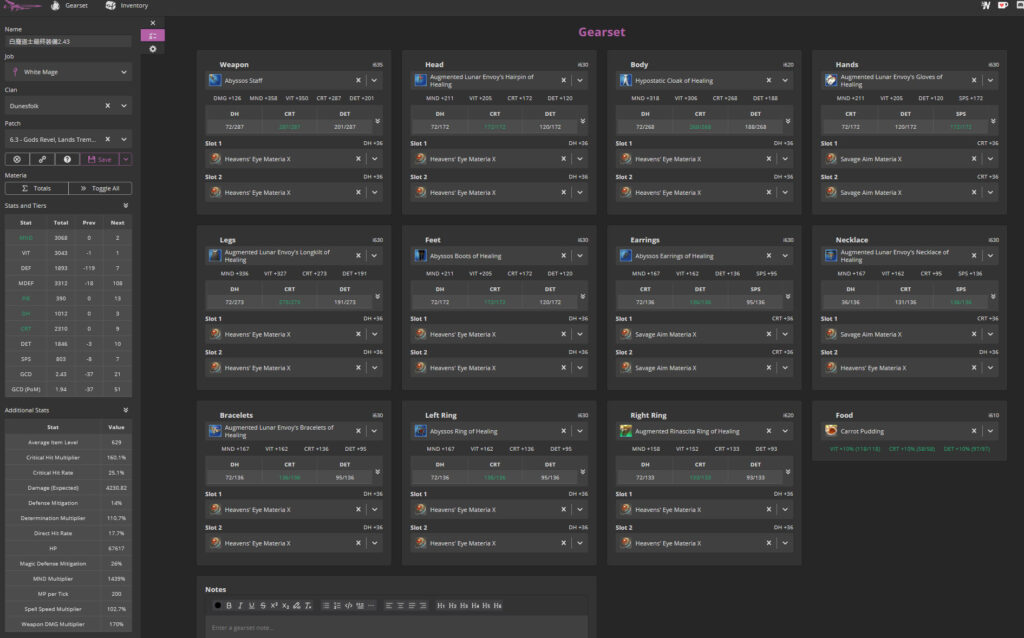Toggle the Totals materia view
1024x638 pixels.
pos(36,188)
